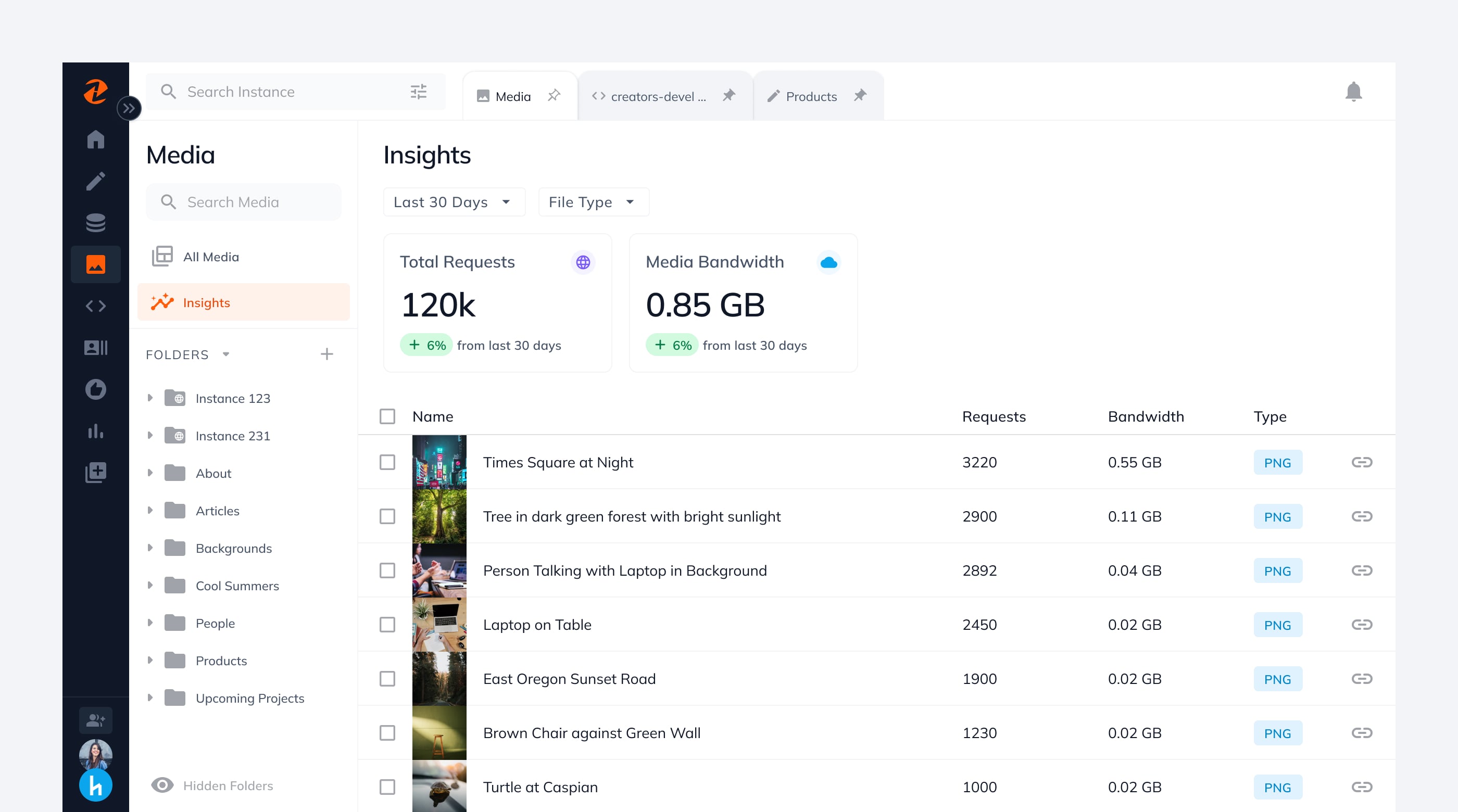Open the Apps add-library icon in sidebar
1458x812 pixels.
96,473
